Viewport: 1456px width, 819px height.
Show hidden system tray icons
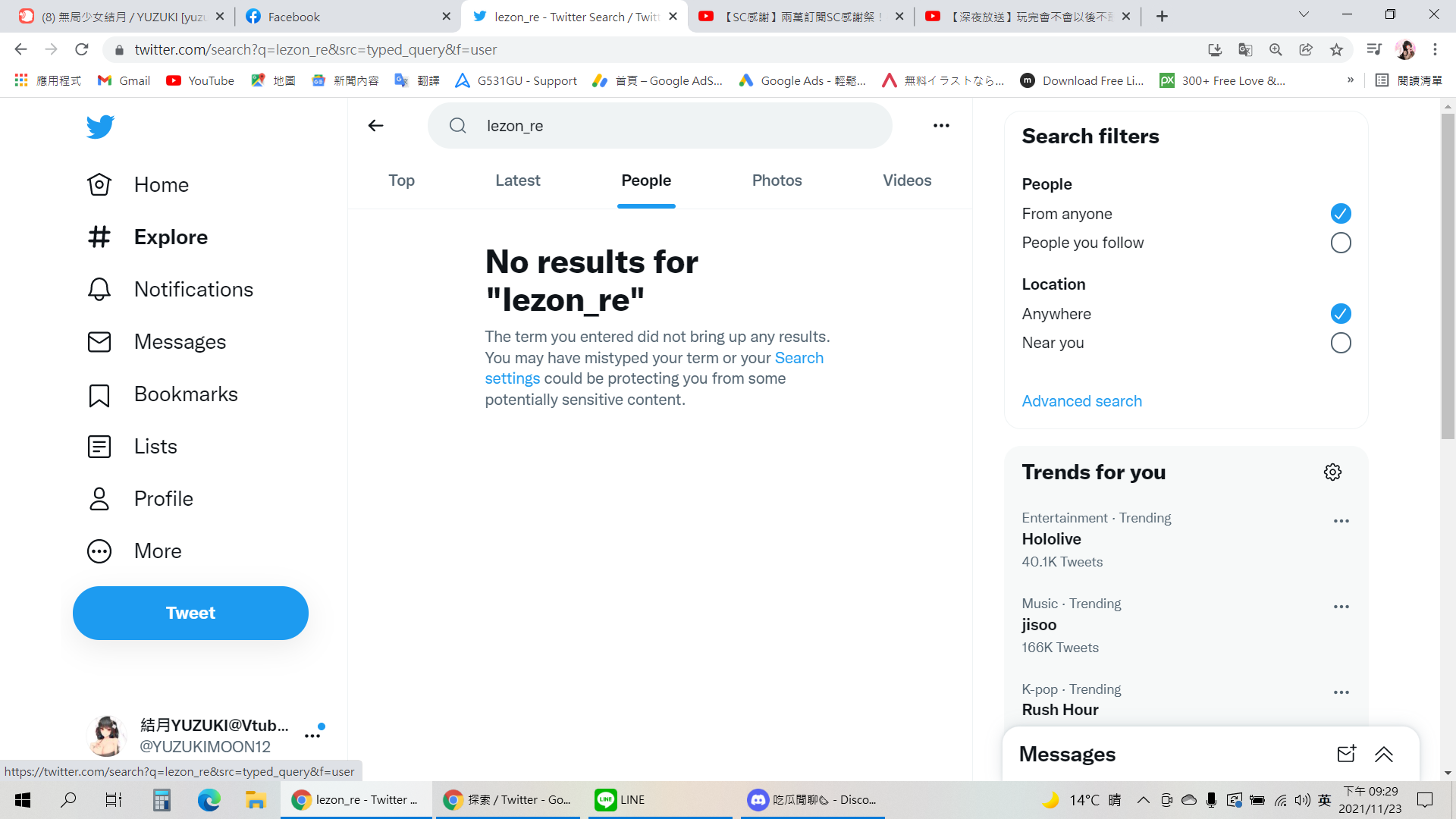[x=1143, y=800]
